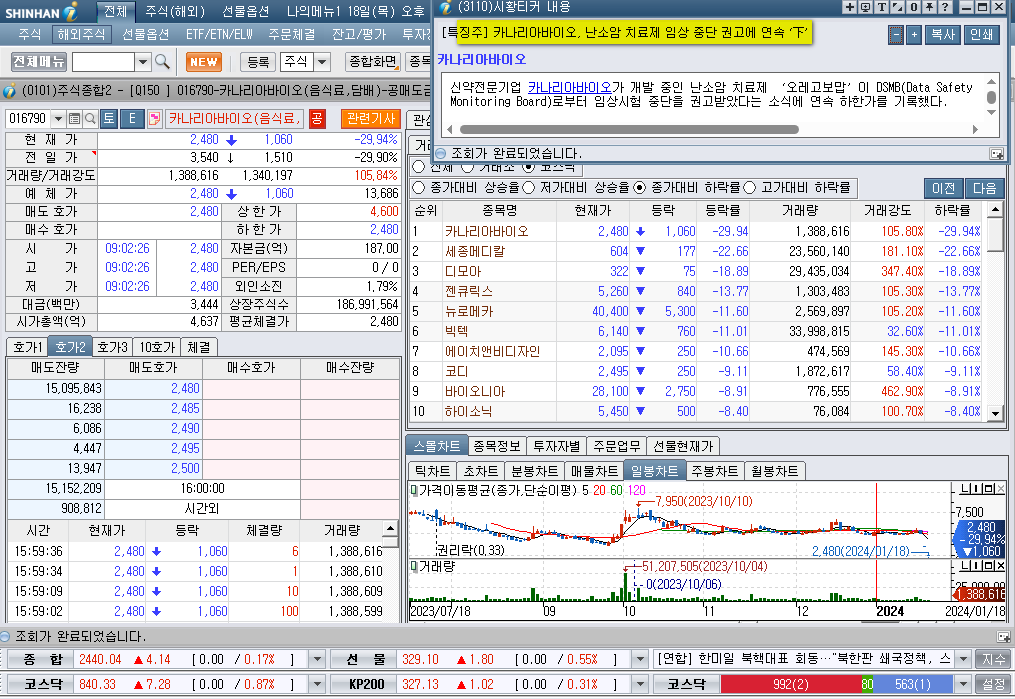This screenshot has width=1015, height=699.
Task: Click the E button in stock toolbar
Action: (132, 118)
